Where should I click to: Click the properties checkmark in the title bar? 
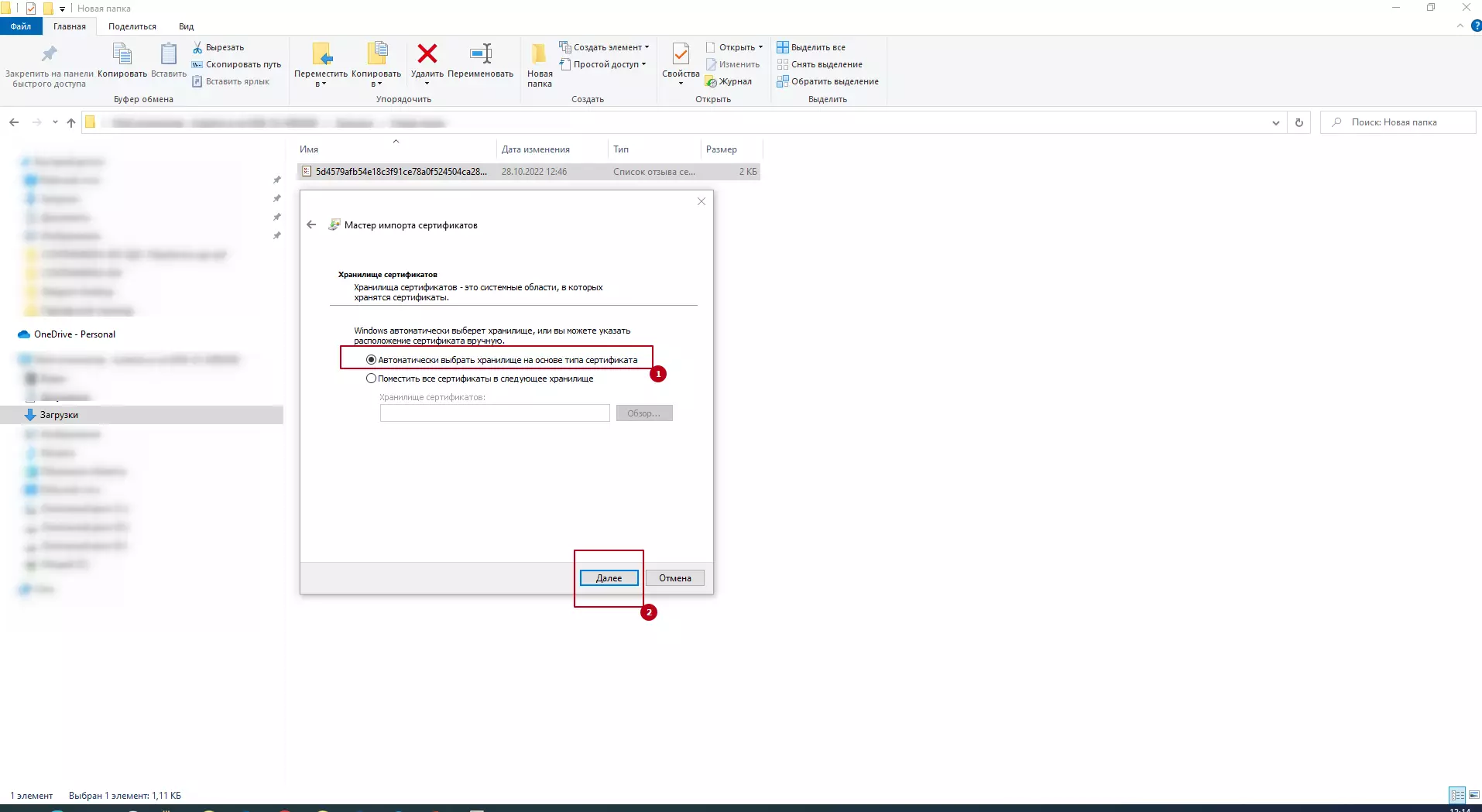point(31,9)
